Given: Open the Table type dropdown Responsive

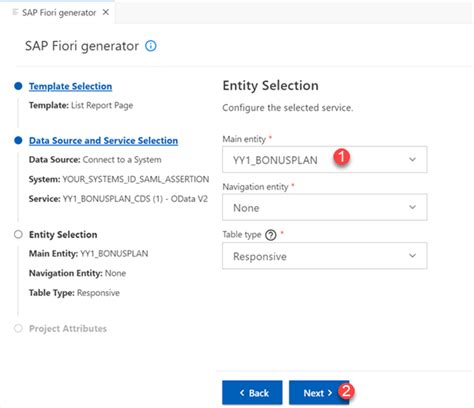Looking at the screenshot, I should pos(325,256).
